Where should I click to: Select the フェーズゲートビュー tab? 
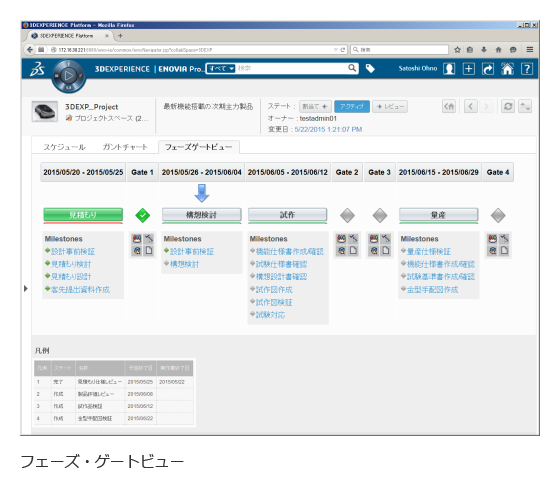pos(199,147)
